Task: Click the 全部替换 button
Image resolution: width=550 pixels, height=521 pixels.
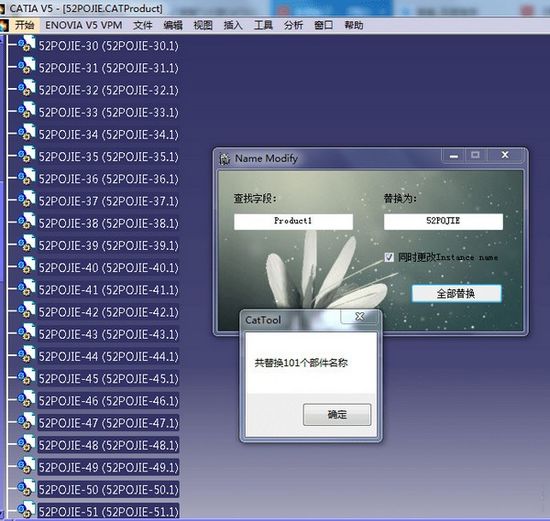Action: [x=456, y=293]
